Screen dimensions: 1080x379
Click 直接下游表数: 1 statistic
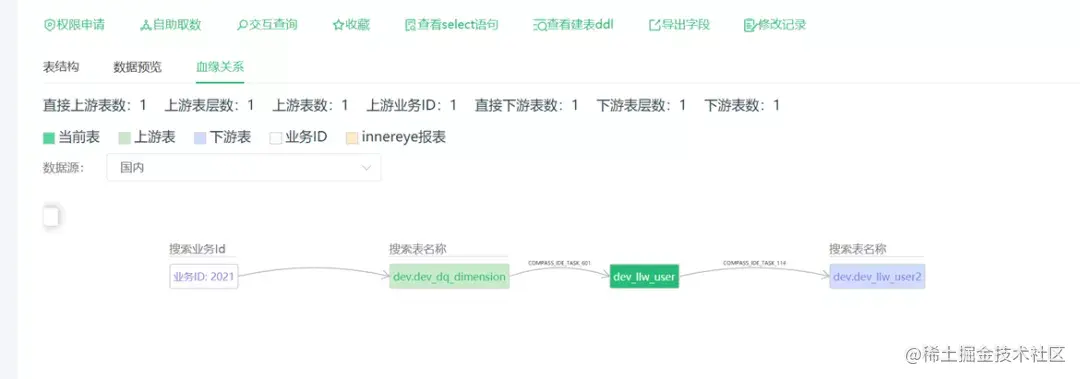click(x=527, y=105)
